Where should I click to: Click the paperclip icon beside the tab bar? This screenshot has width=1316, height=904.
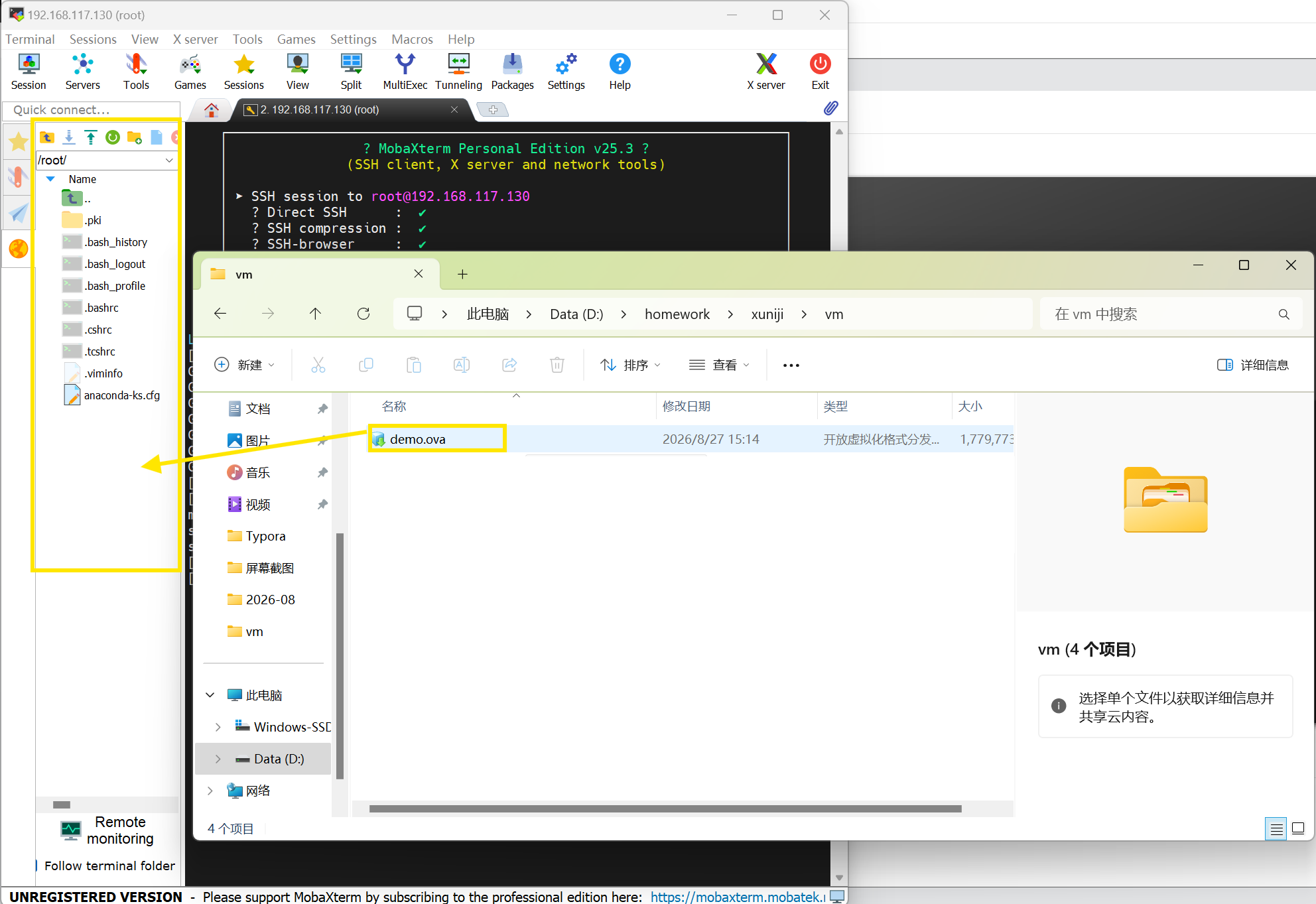(830, 108)
